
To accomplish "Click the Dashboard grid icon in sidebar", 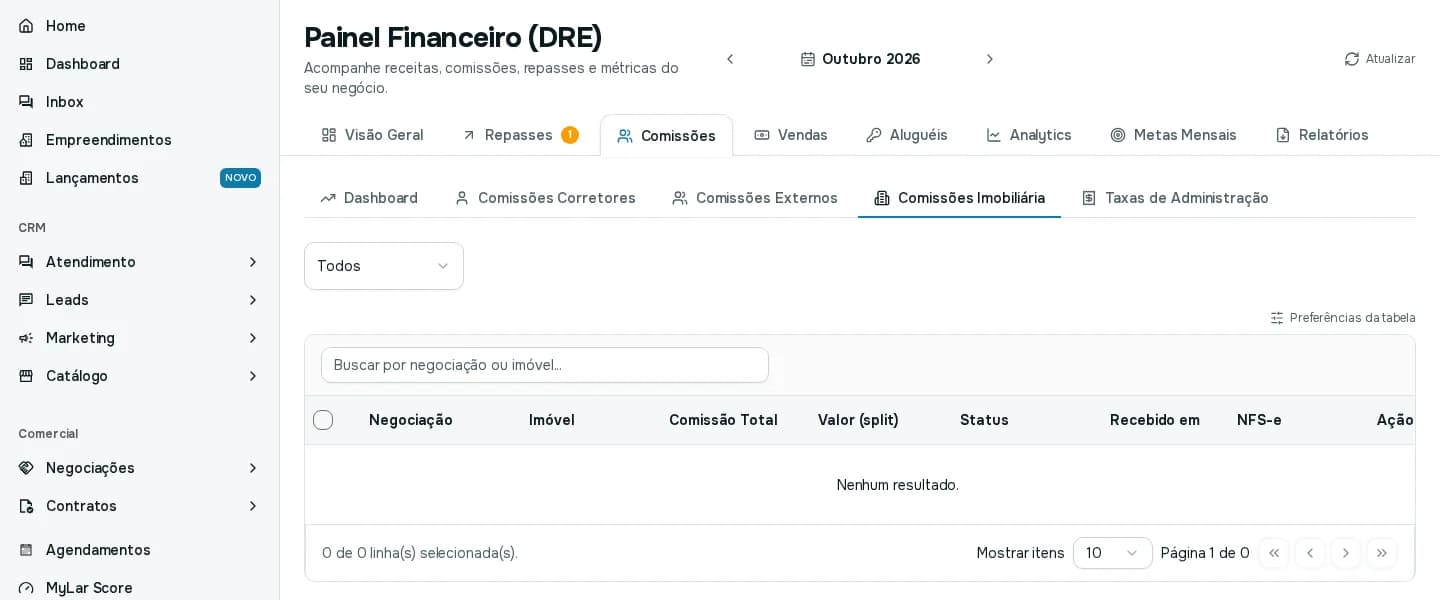I will coord(26,64).
